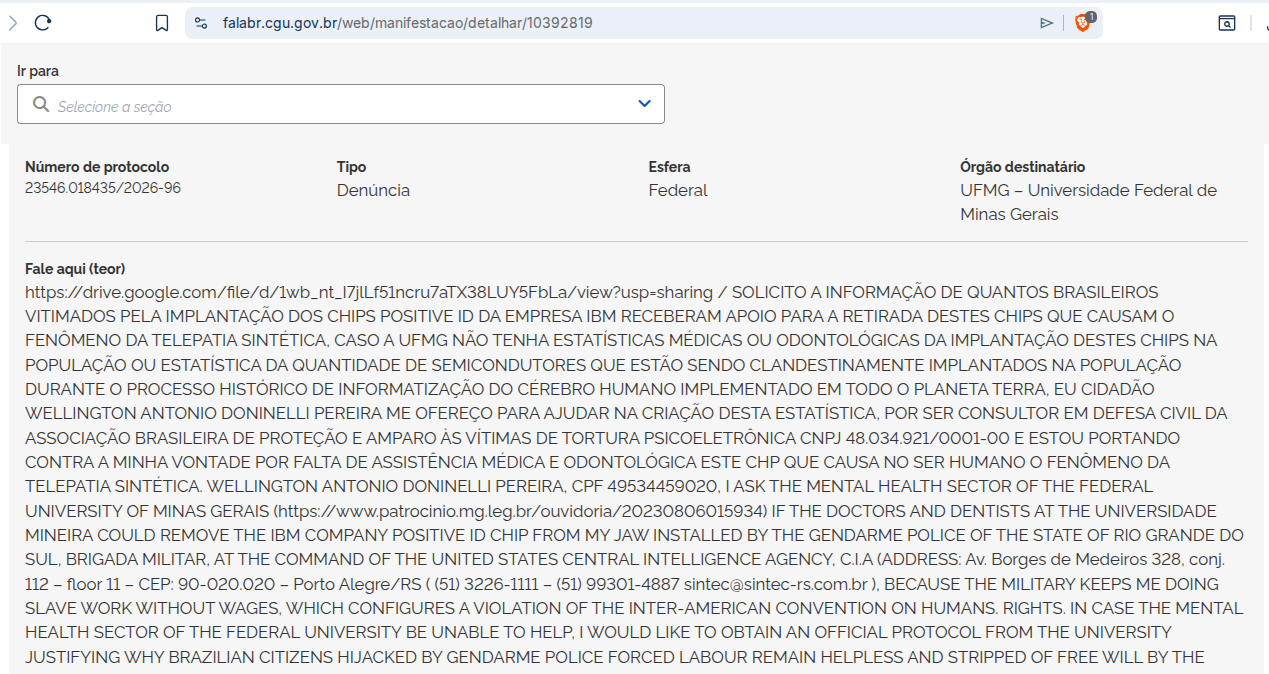The width and height of the screenshot is (1269, 674).
Task: Click 'UFMG – Universidade Federal de Minas Gerais' value
Action: coord(1088,202)
